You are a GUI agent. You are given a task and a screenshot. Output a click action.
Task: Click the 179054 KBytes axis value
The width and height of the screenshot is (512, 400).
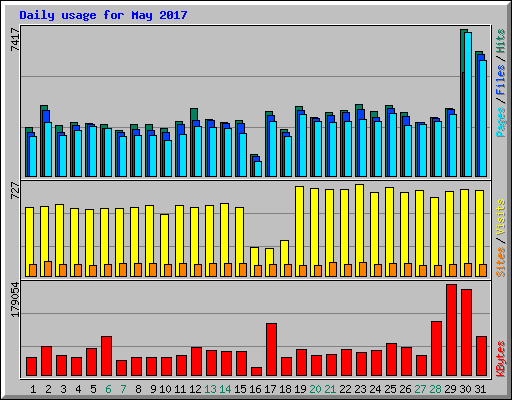[15, 299]
